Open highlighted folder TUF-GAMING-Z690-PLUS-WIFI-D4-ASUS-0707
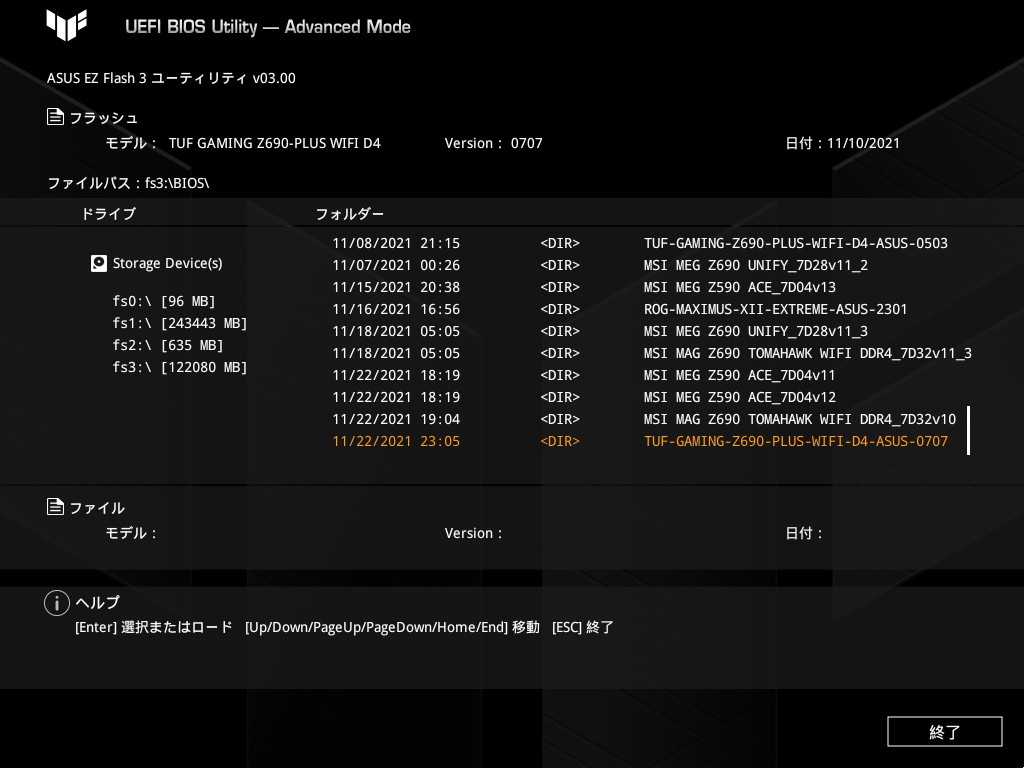1024x768 pixels. [795, 441]
